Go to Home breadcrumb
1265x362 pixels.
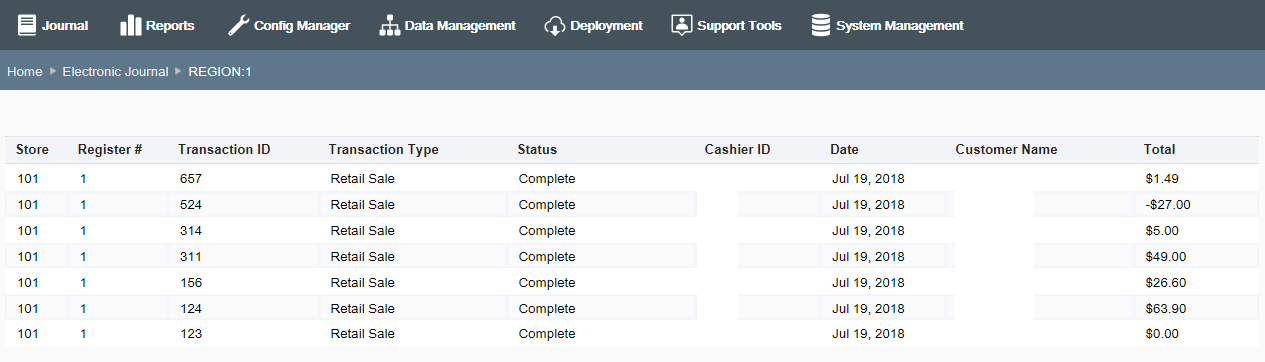click(25, 71)
